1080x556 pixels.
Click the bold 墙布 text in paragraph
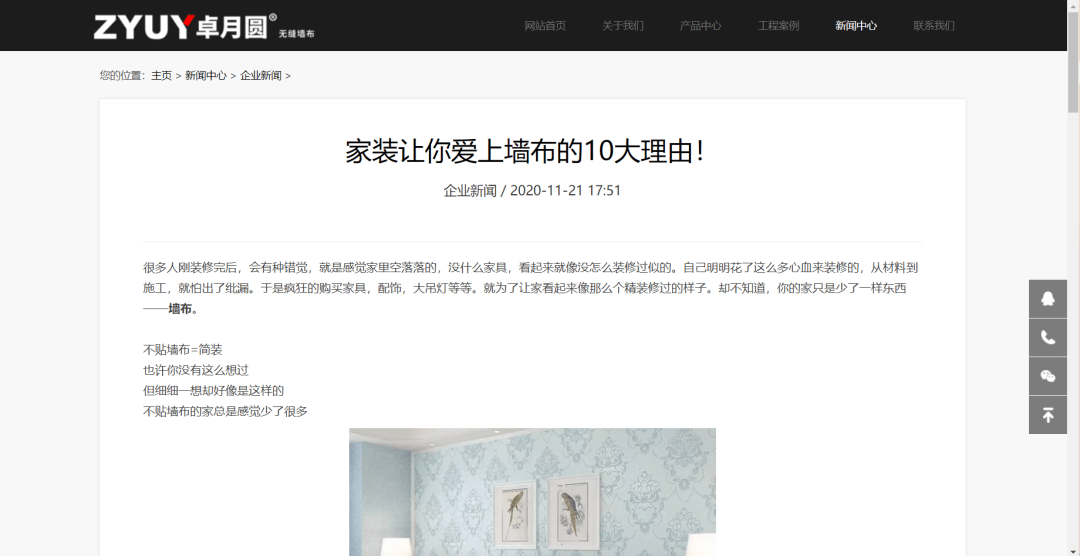(x=181, y=309)
